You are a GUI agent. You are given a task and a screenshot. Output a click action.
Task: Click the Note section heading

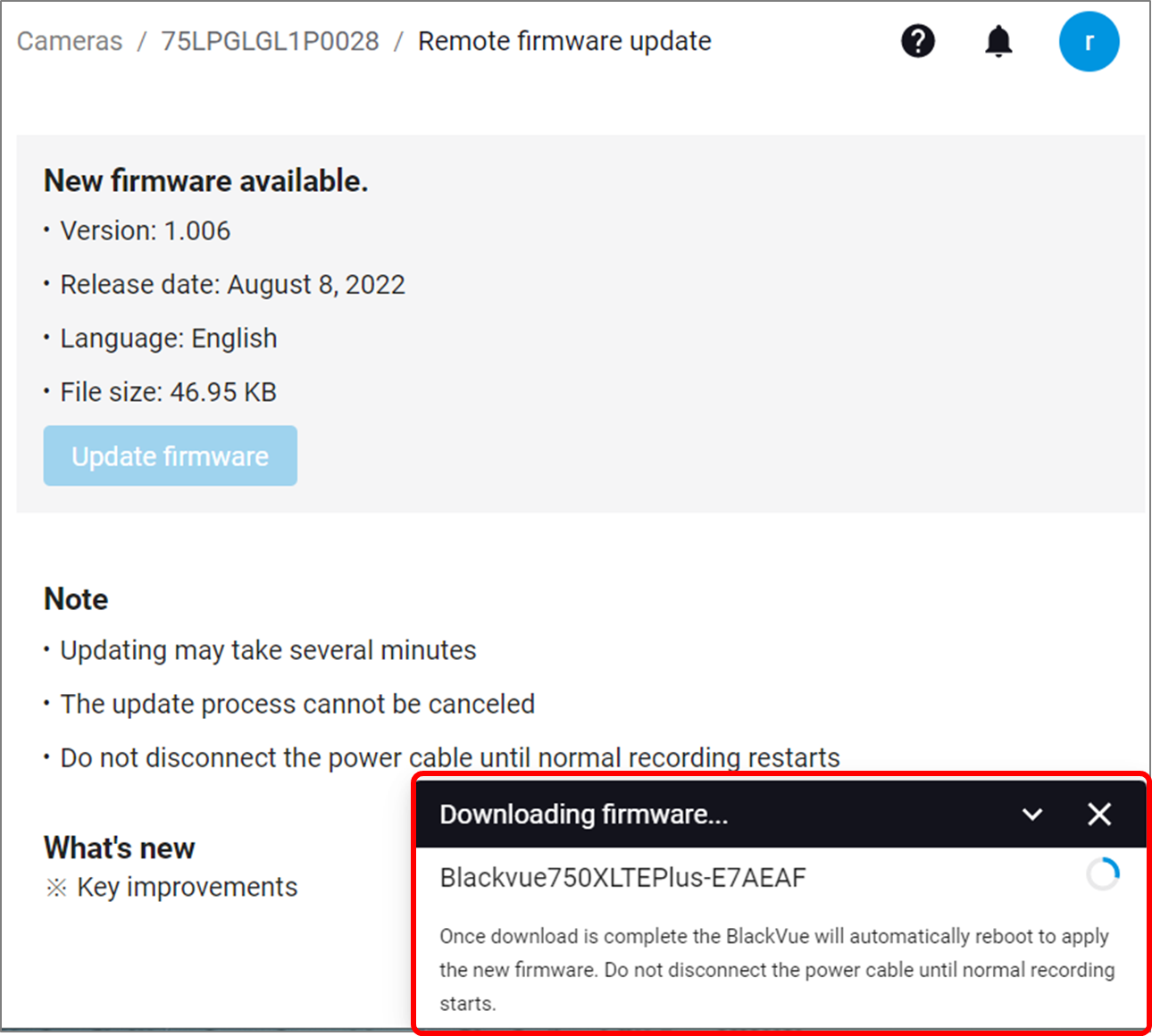tap(76, 599)
